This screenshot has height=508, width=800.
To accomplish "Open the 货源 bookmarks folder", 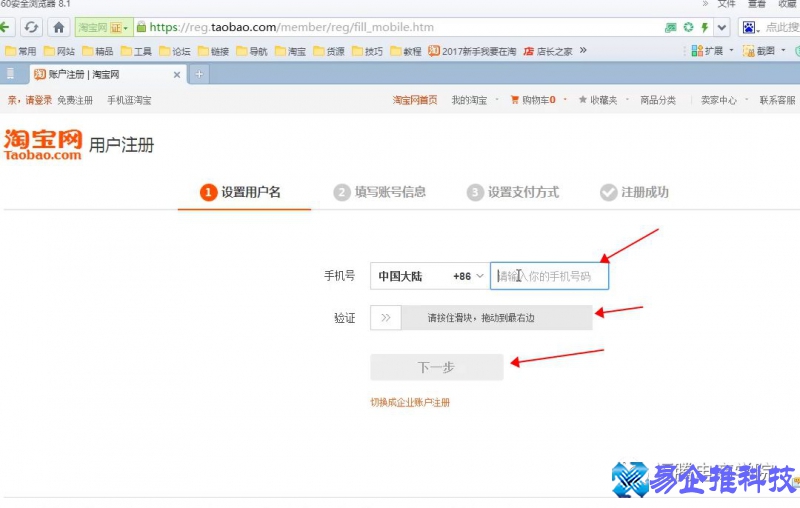I will [329, 51].
